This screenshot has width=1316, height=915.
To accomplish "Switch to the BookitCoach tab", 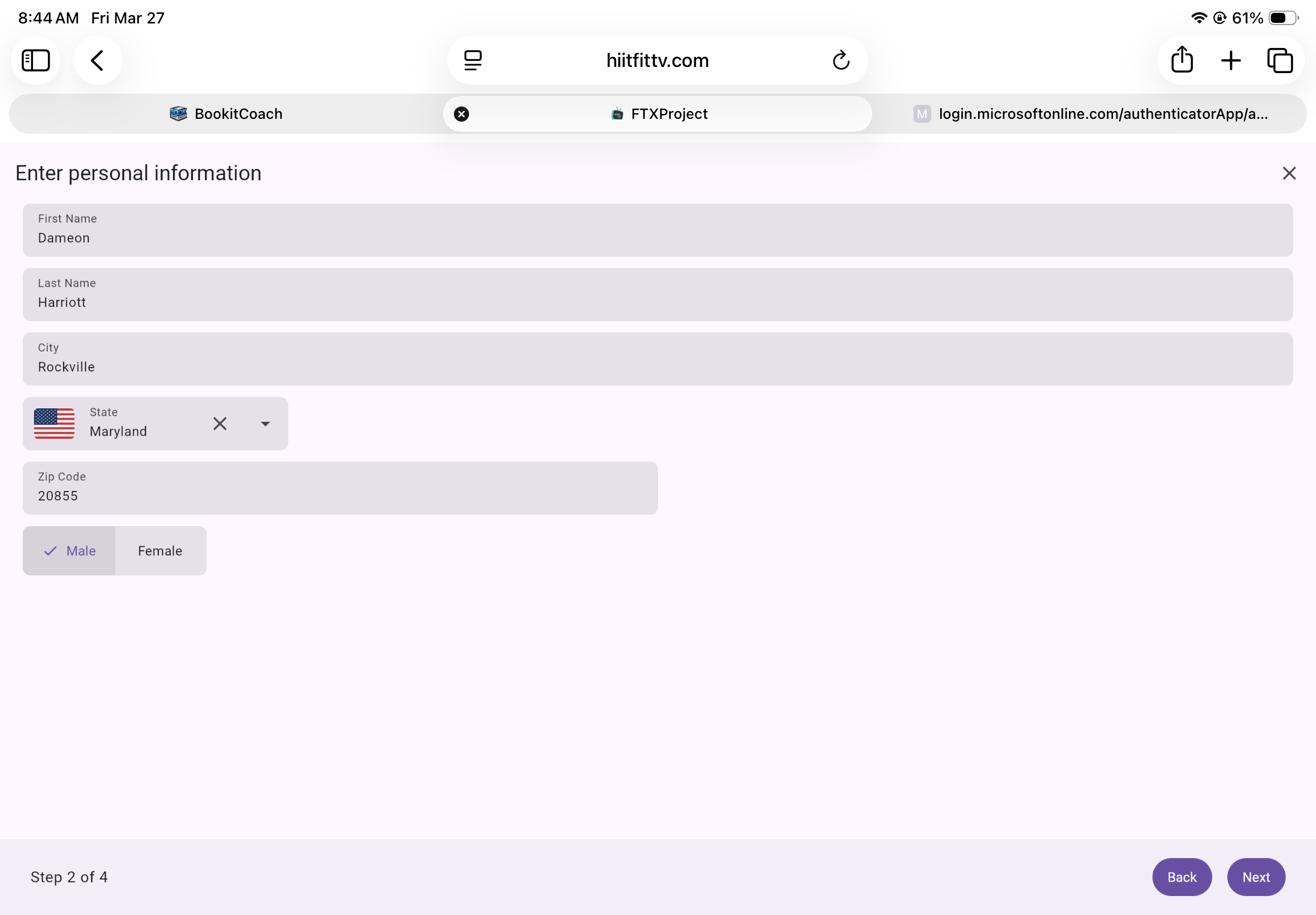I will (x=226, y=114).
